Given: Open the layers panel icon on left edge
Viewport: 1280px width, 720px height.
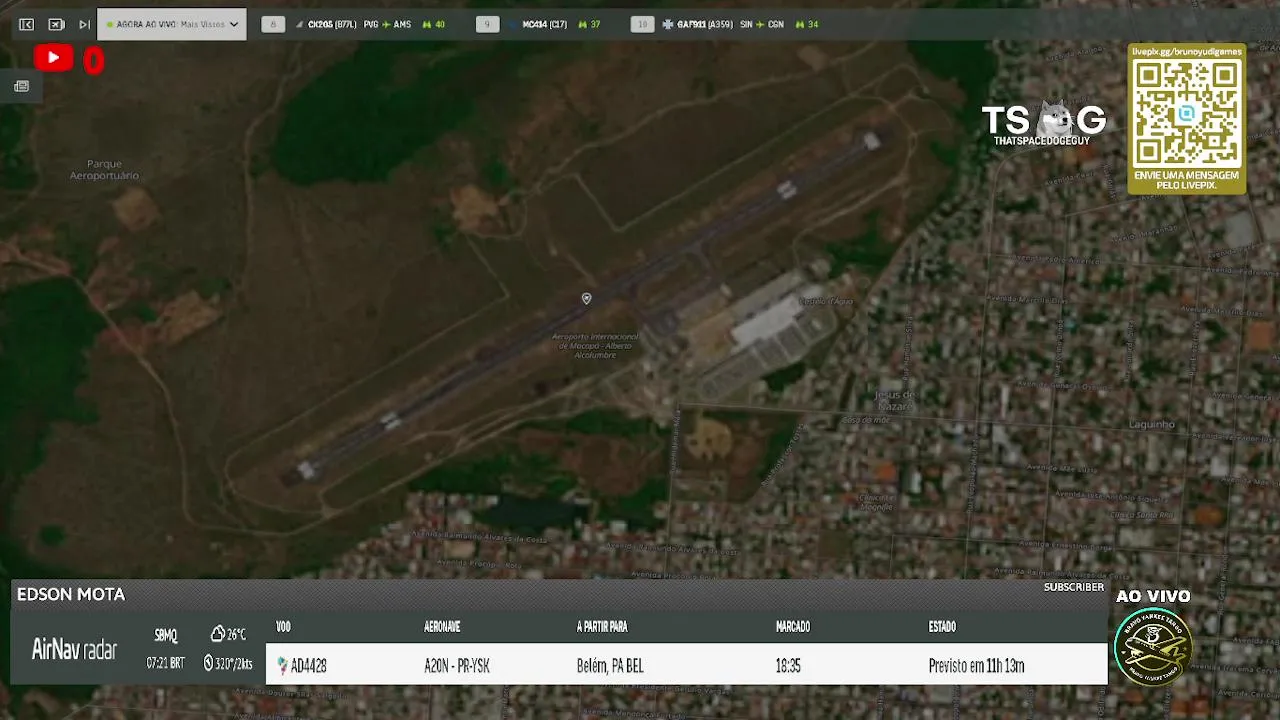Looking at the screenshot, I should tap(21, 86).
